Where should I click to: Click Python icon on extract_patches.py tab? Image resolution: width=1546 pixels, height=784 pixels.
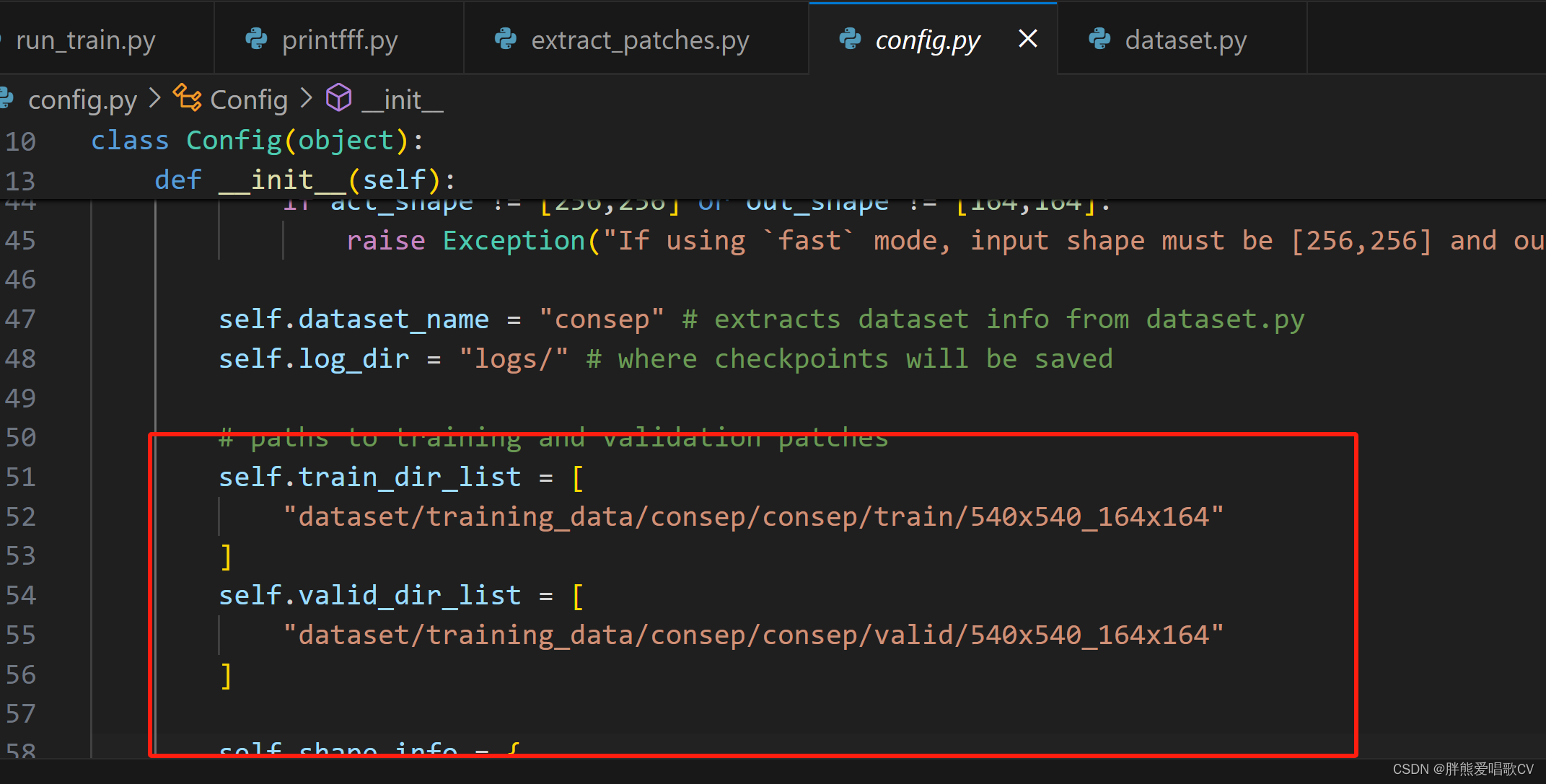(x=506, y=39)
